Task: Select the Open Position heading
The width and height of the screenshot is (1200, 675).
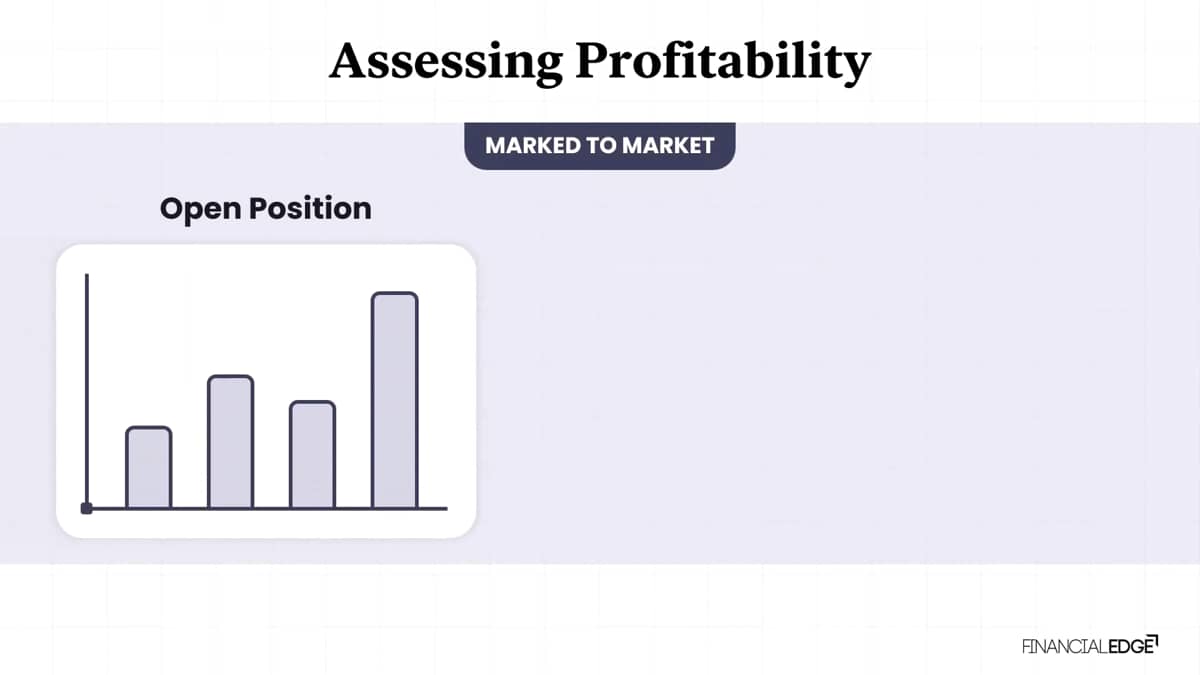Action: pos(266,208)
